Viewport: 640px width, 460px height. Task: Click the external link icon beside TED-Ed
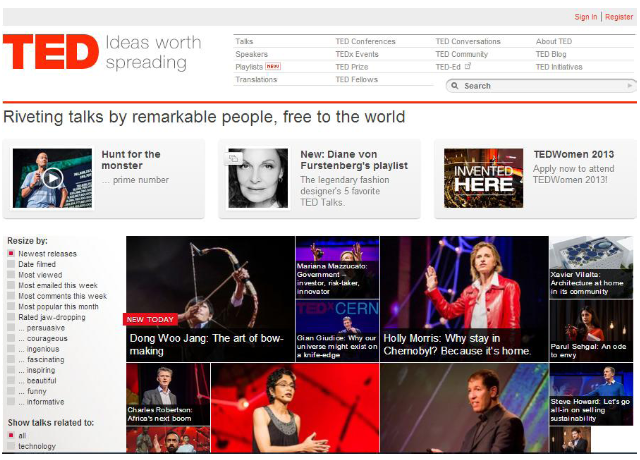pyautogui.click(x=468, y=67)
